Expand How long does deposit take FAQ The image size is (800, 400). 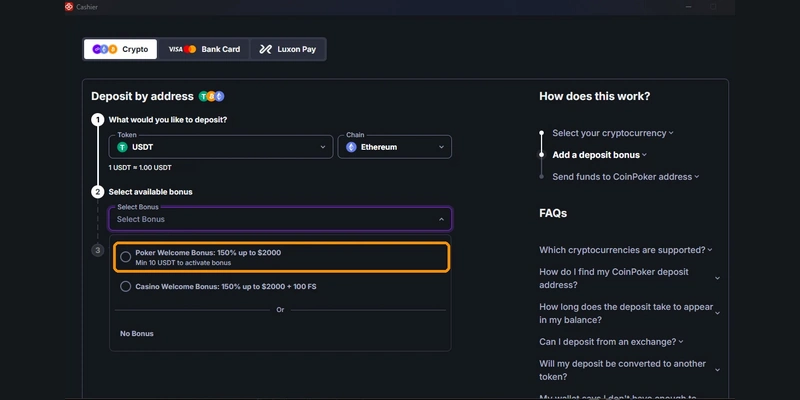[629, 313]
